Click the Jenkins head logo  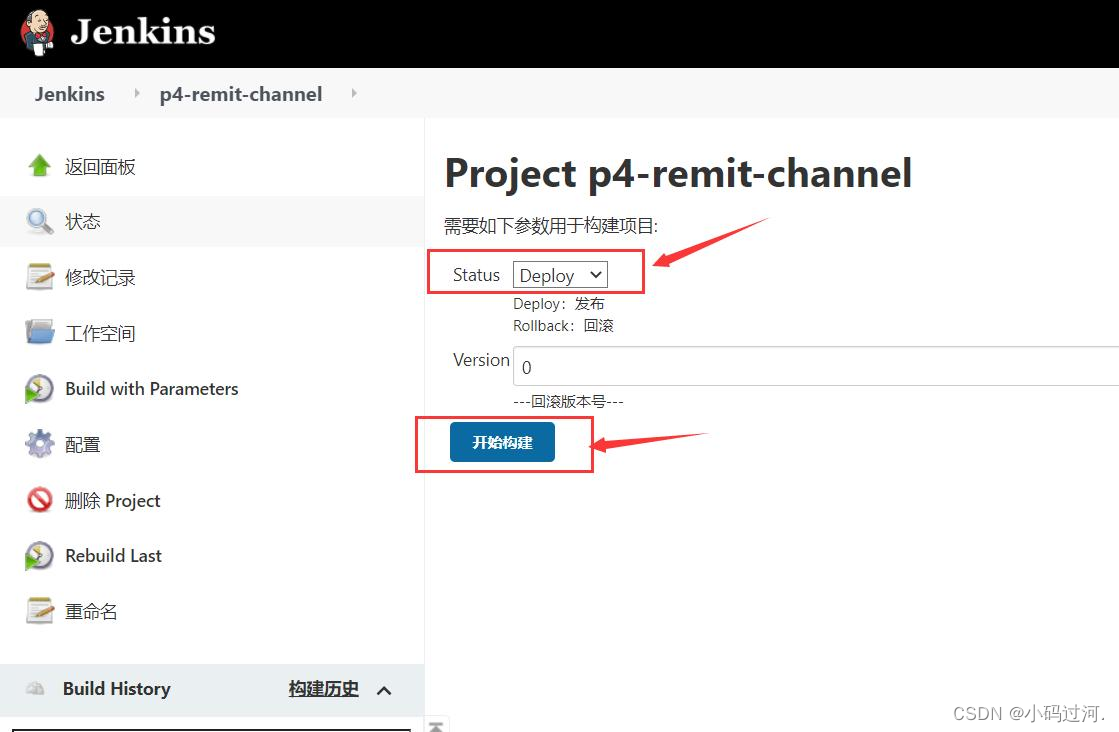coord(37,31)
